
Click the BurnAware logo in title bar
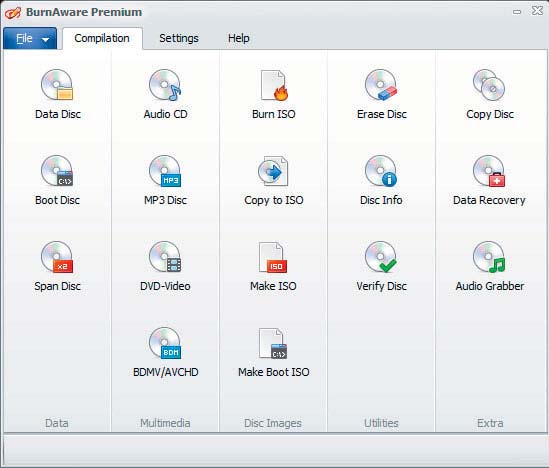point(13,13)
